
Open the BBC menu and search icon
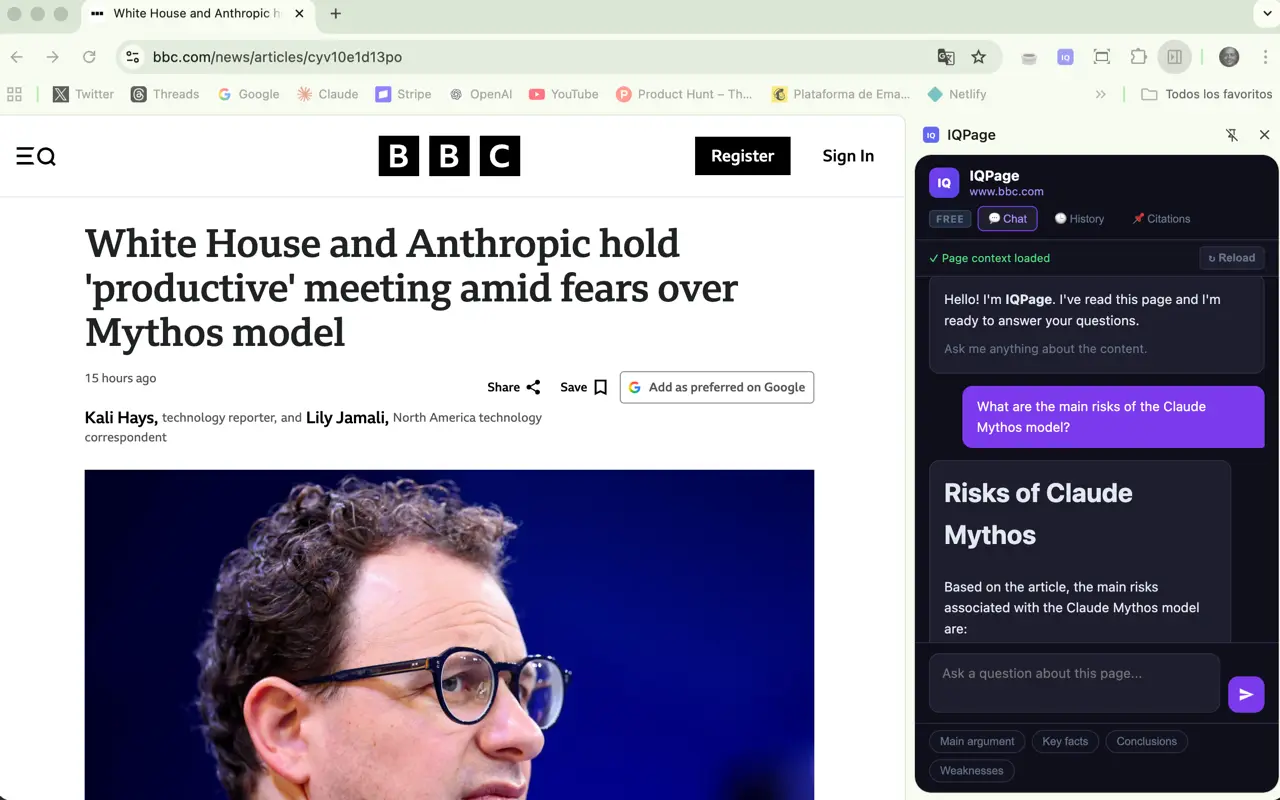click(x=36, y=156)
